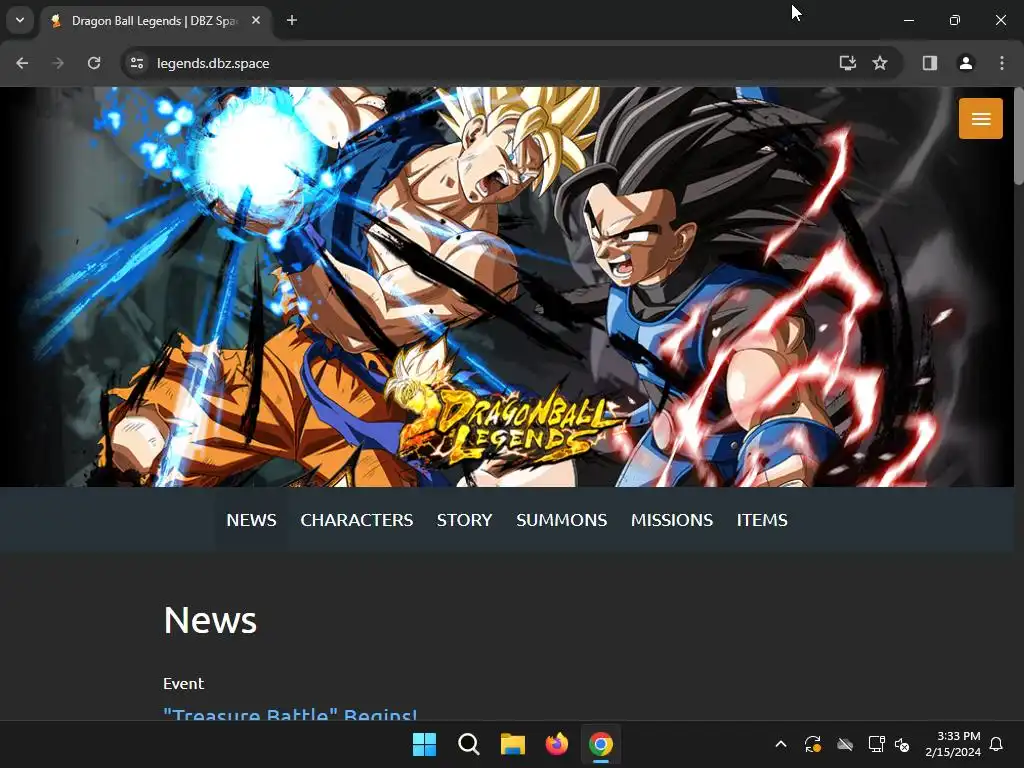
Task: Open the notifications bell
Action: [x=997, y=744]
